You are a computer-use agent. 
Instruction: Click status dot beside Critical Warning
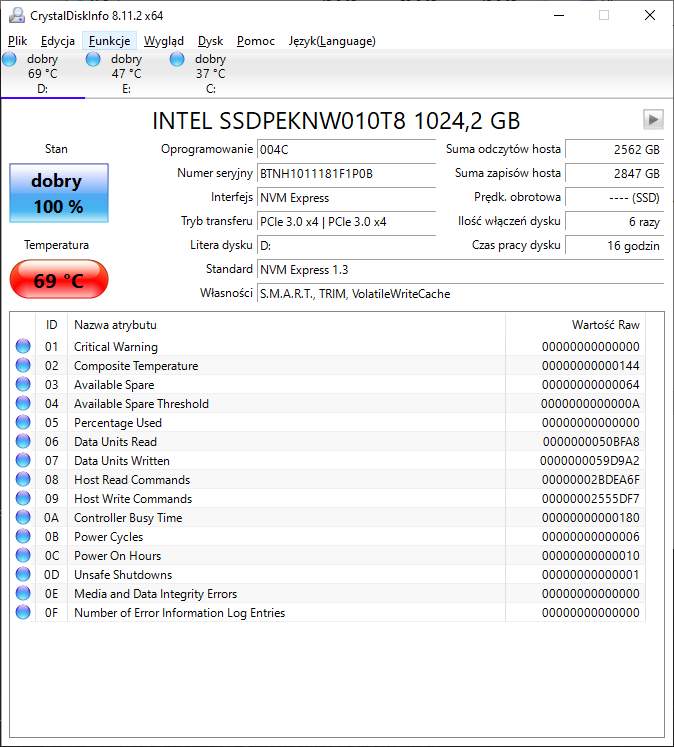coord(23,346)
